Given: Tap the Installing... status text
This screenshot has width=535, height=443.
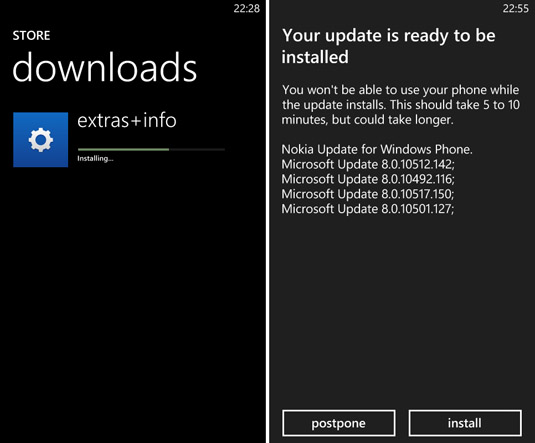Looking at the screenshot, I should [x=95, y=158].
